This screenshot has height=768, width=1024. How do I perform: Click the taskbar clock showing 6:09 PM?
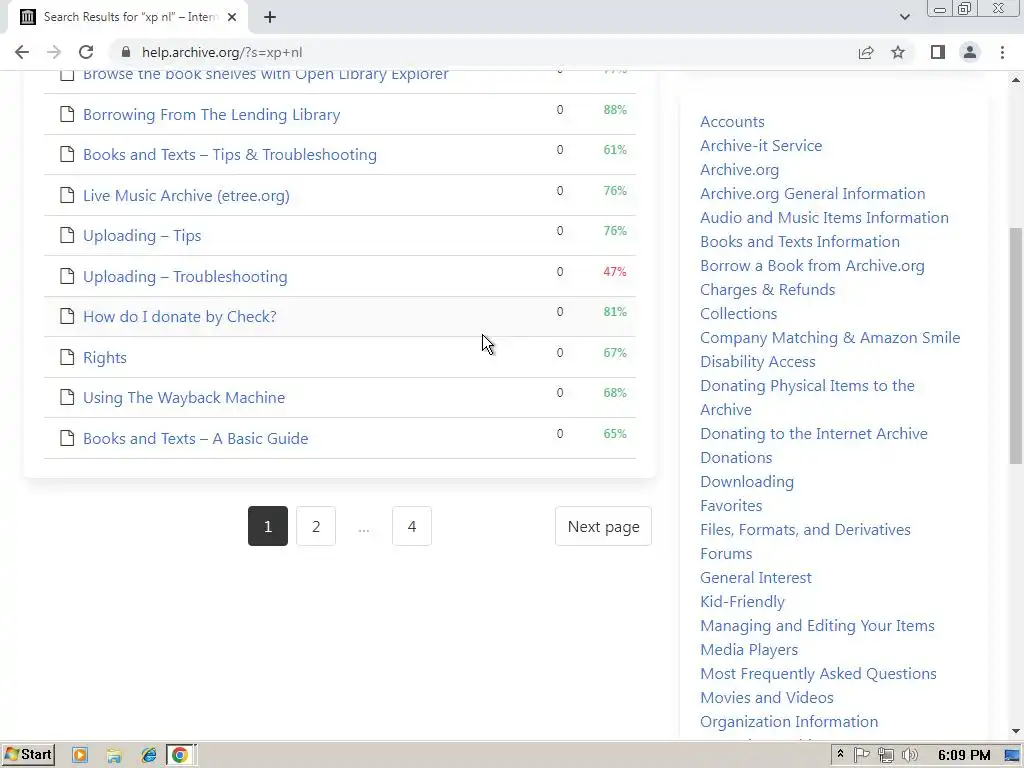(964, 755)
